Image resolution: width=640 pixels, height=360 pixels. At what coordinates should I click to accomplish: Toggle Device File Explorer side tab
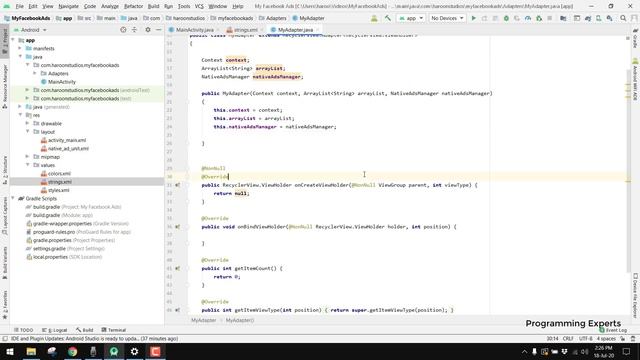(635, 295)
